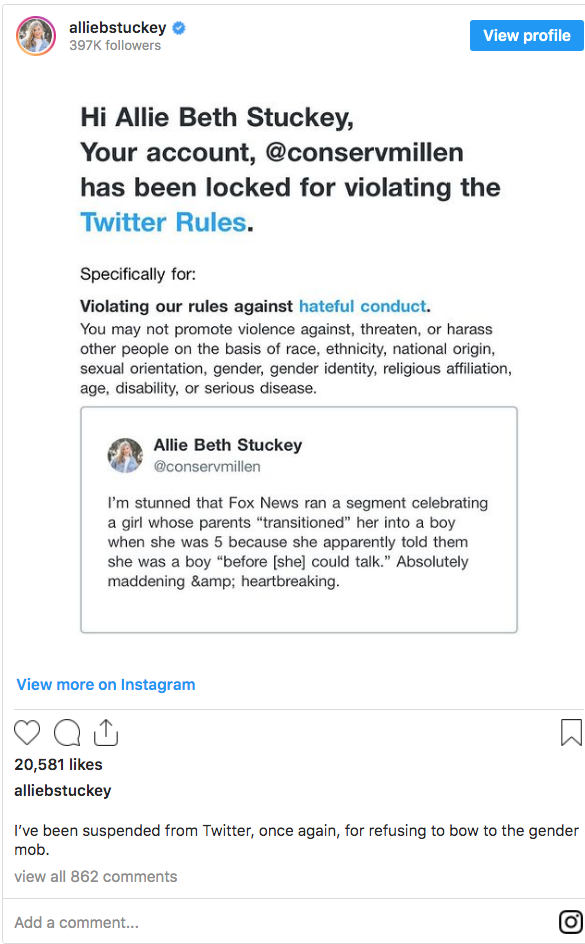The image size is (585, 944).
Task: Click the View profile button
Action: (x=527, y=36)
